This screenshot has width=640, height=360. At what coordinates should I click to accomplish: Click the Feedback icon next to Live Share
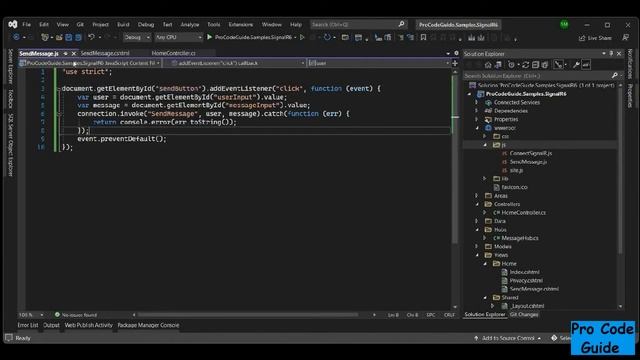point(625,38)
